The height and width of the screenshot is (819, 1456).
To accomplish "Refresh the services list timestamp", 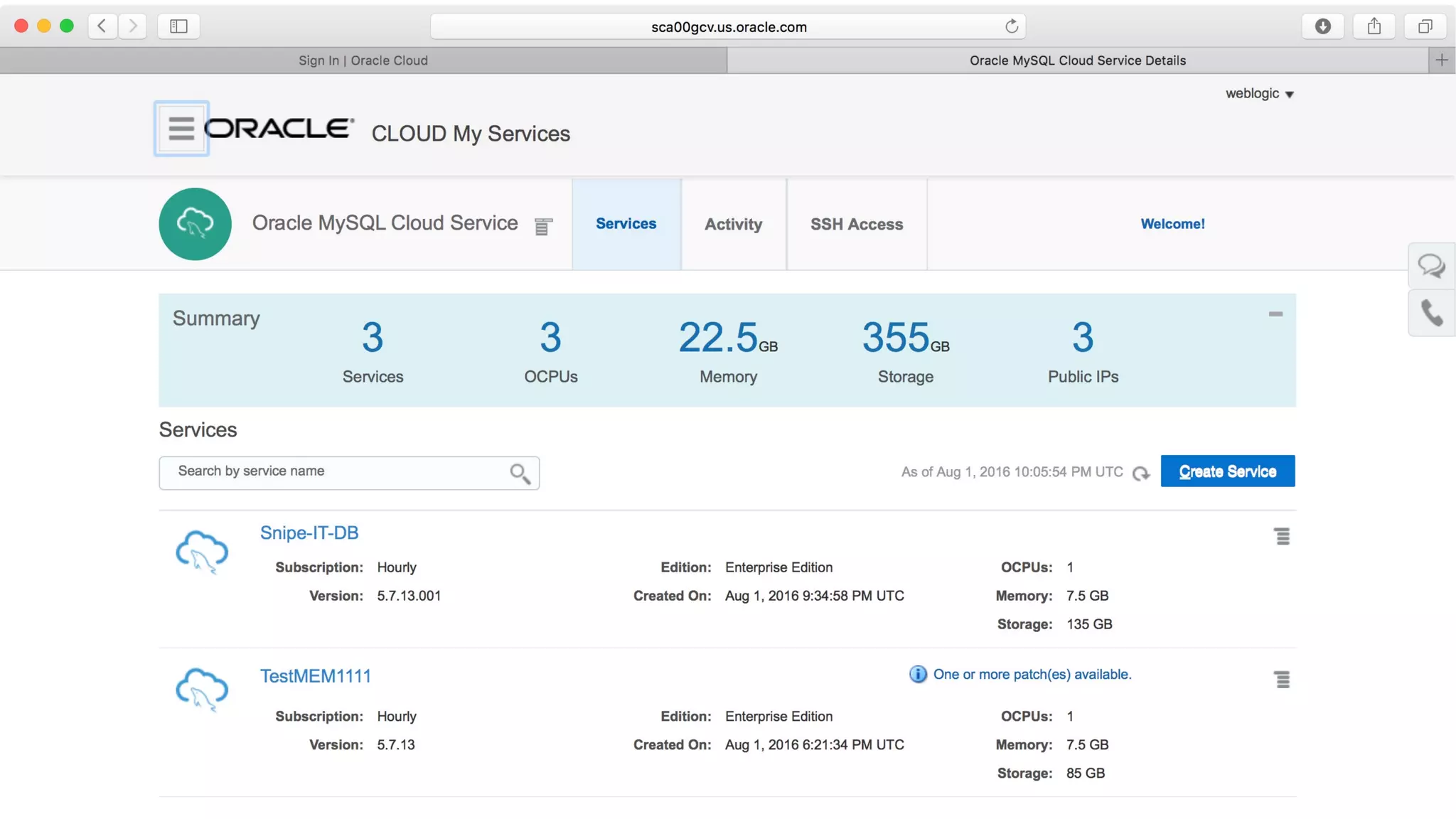I will [1141, 473].
